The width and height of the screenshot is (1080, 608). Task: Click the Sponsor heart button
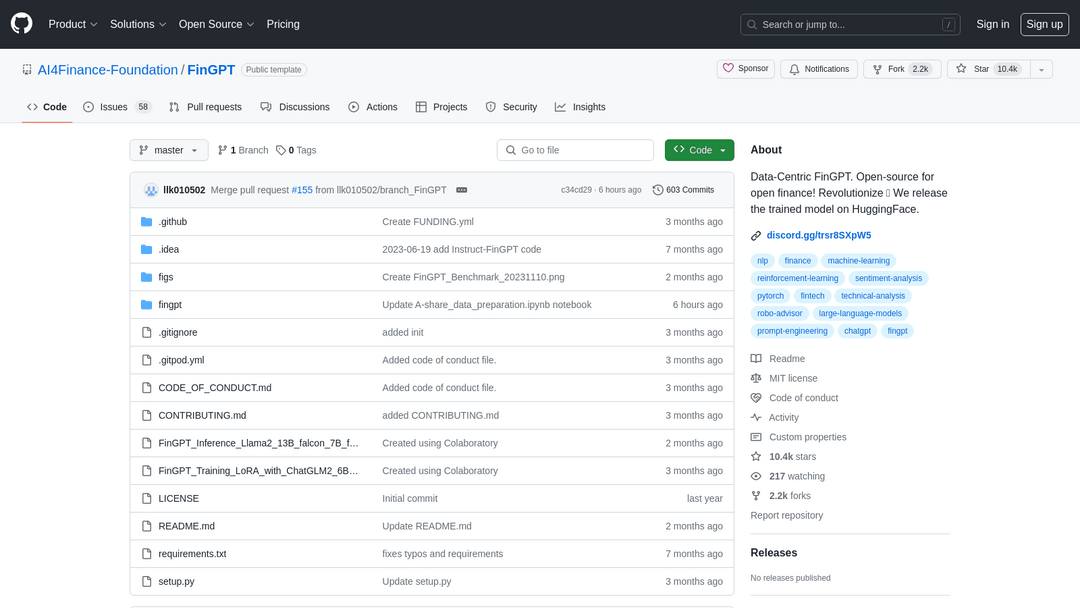point(745,69)
